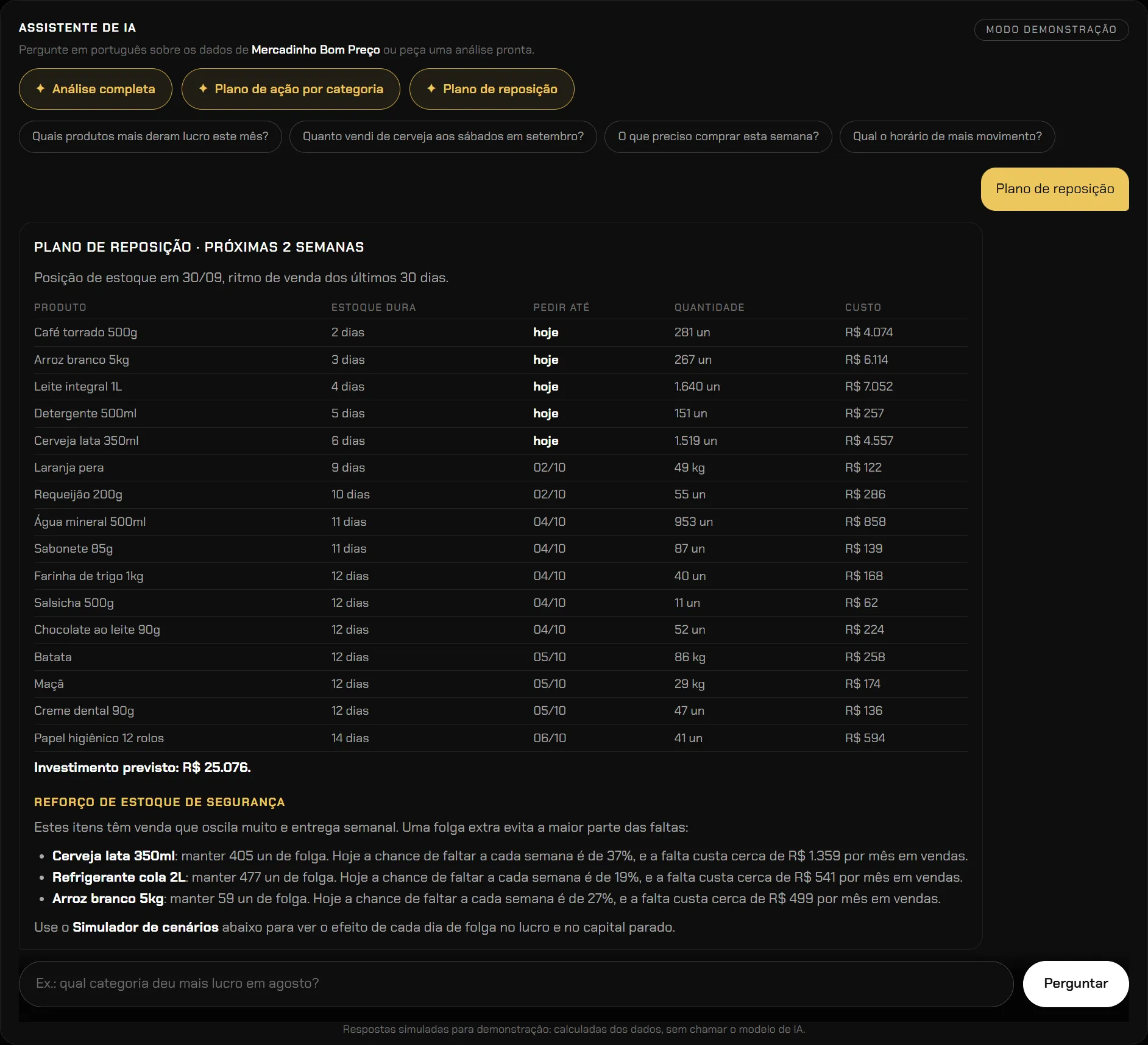Click the Batata product name
The height and width of the screenshot is (1045, 1148).
(53, 657)
